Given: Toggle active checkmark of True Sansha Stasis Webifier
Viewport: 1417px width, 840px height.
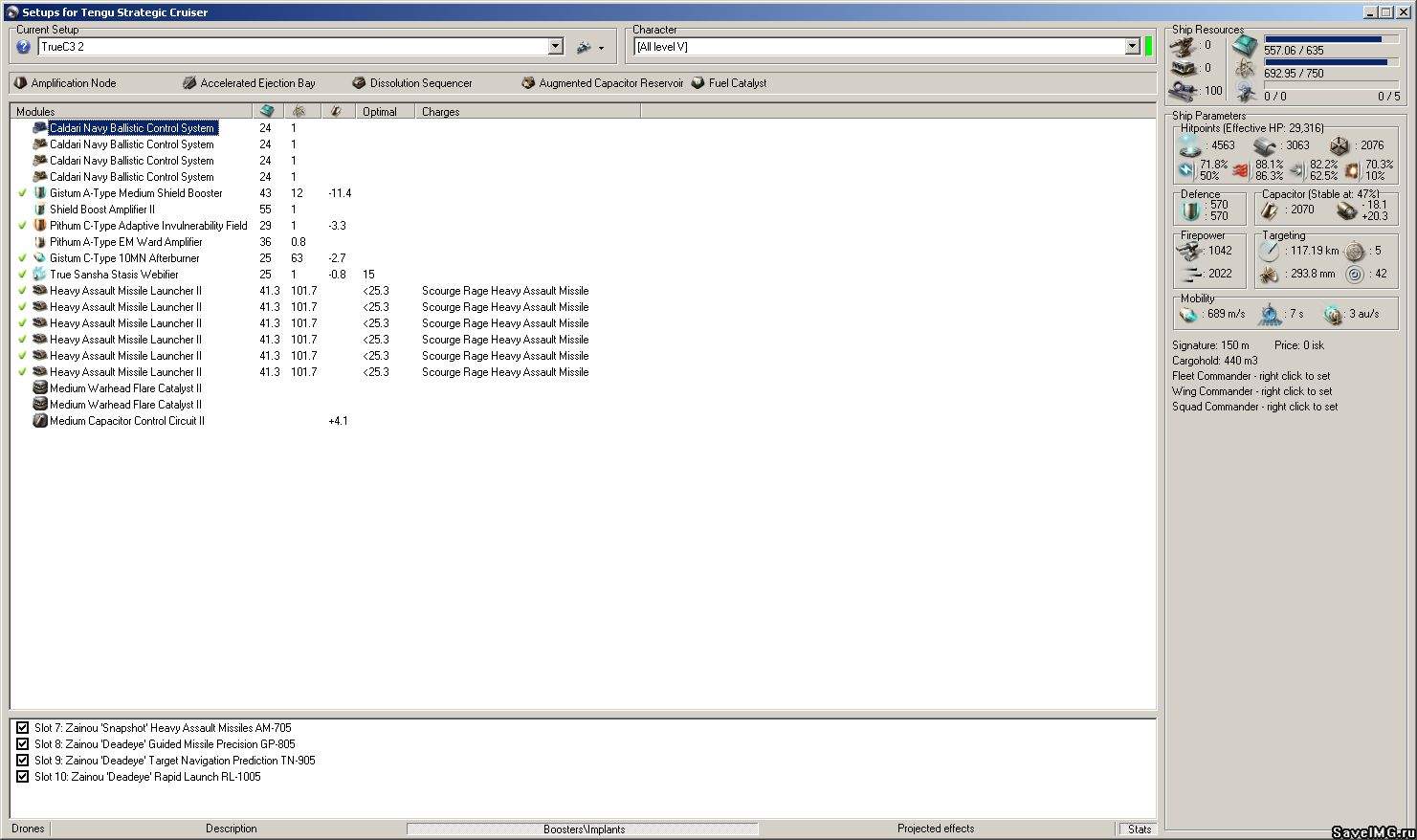Looking at the screenshot, I should [x=22, y=275].
